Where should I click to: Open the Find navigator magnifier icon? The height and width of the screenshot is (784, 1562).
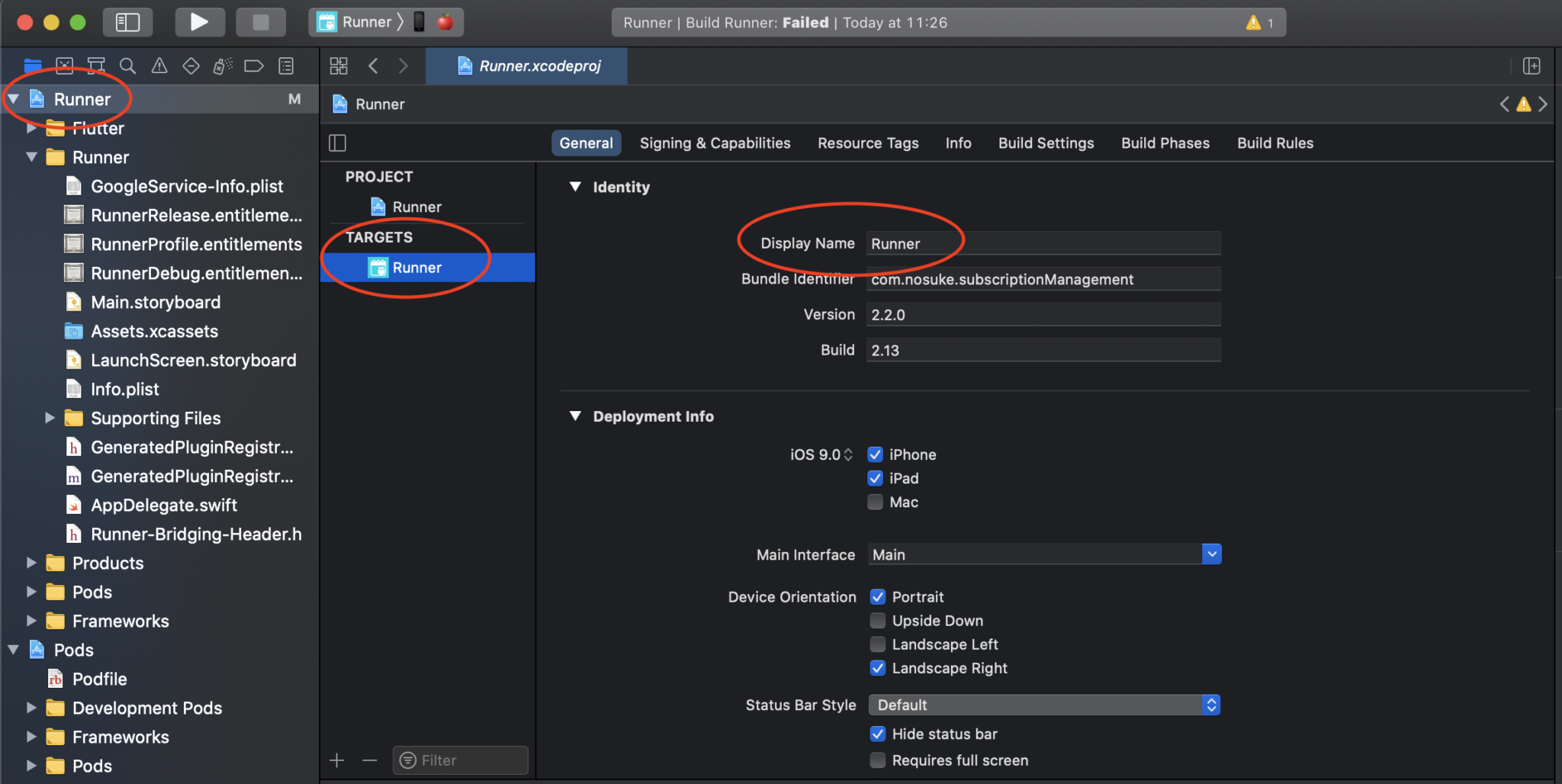[x=127, y=66]
